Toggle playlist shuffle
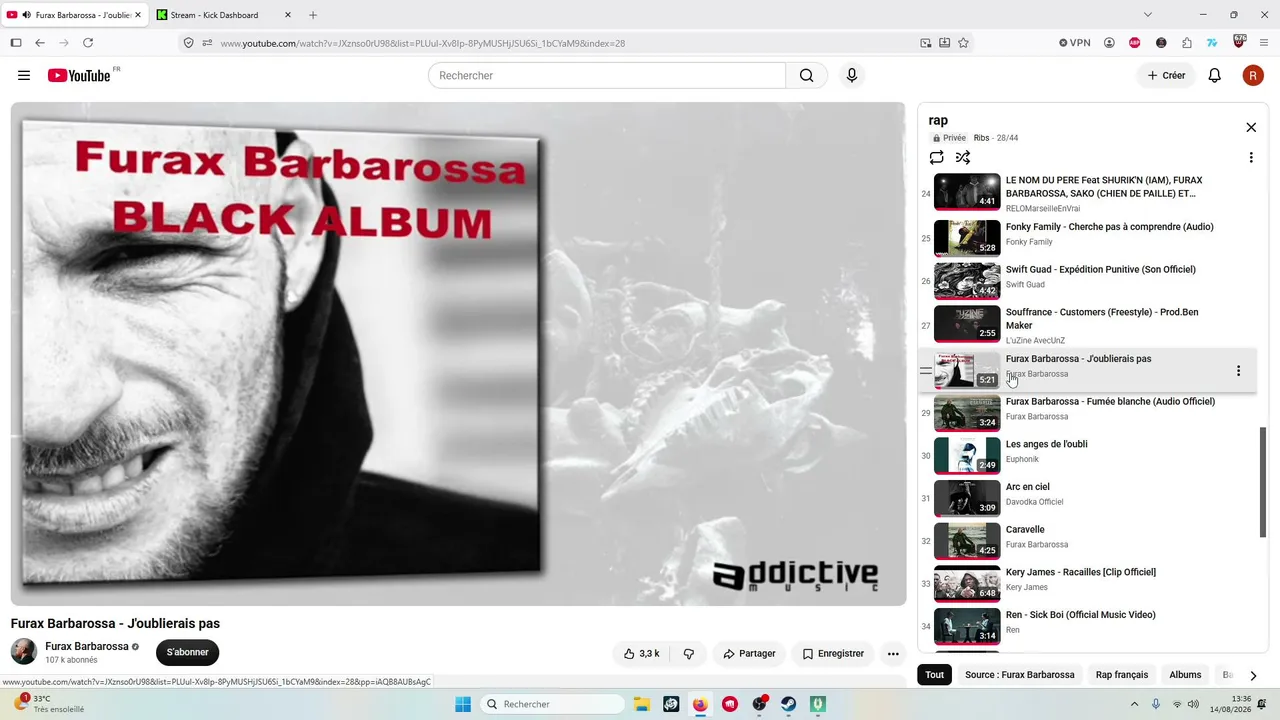 pyautogui.click(x=963, y=157)
